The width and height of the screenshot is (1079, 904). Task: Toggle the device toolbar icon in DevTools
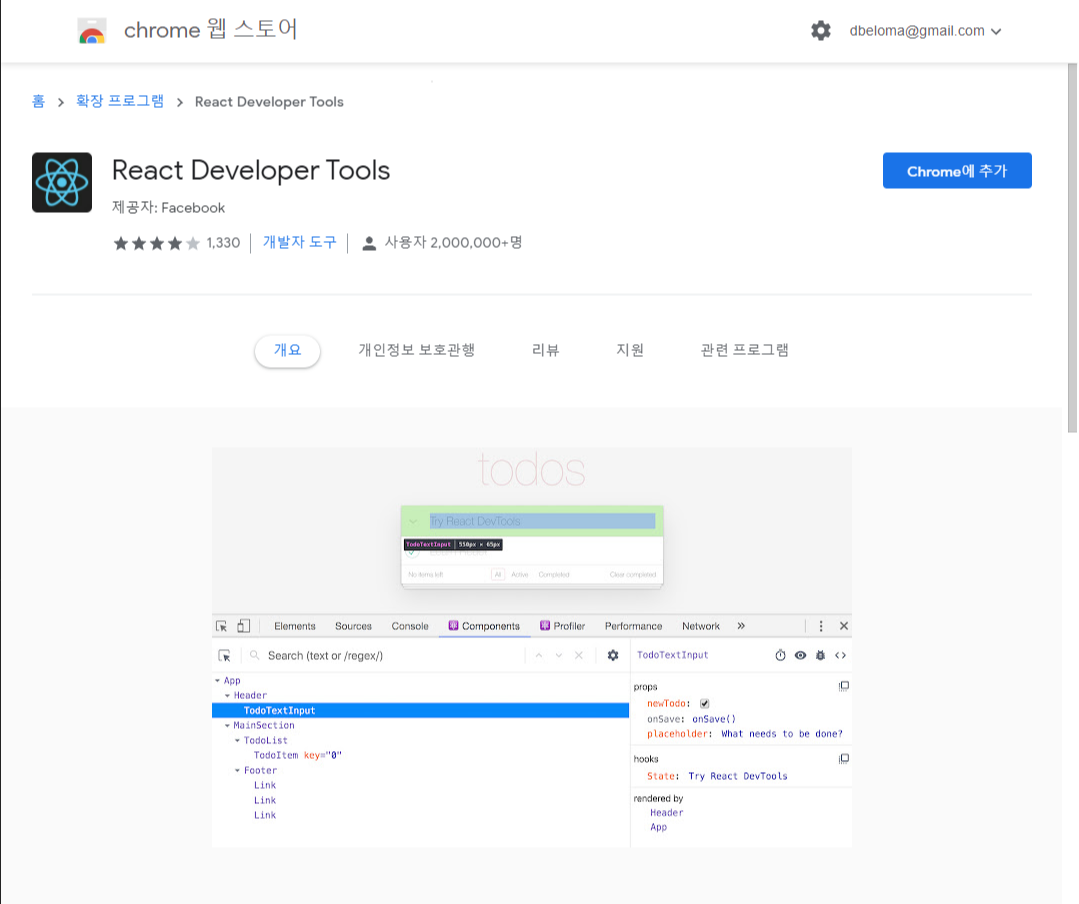click(244, 626)
